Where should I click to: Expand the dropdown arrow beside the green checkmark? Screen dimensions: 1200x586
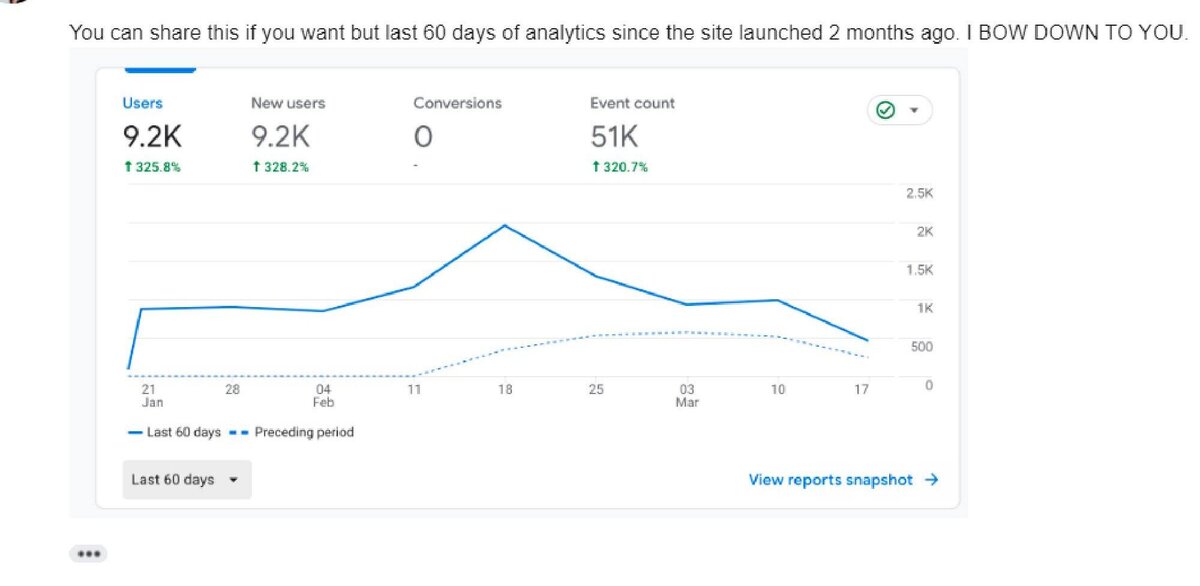pos(914,110)
